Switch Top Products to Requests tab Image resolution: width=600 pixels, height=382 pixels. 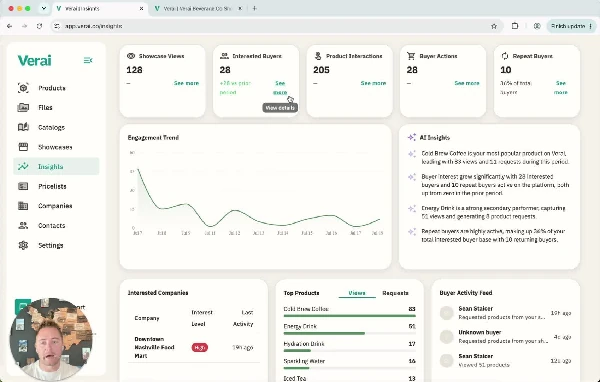pyautogui.click(x=395, y=293)
